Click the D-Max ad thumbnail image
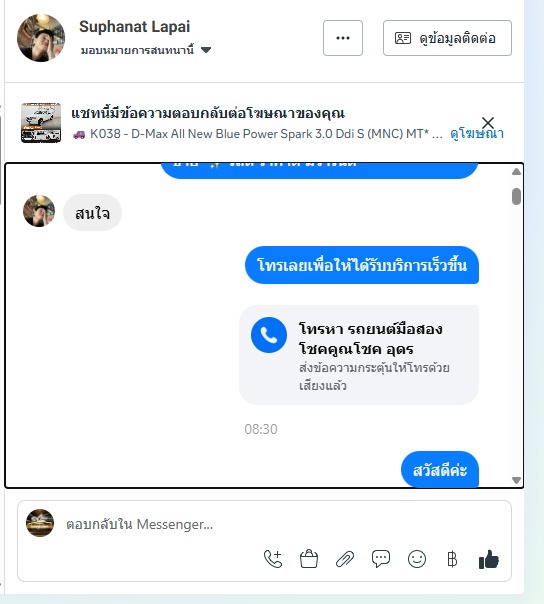The width and height of the screenshot is (544, 604). coord(41,123)
